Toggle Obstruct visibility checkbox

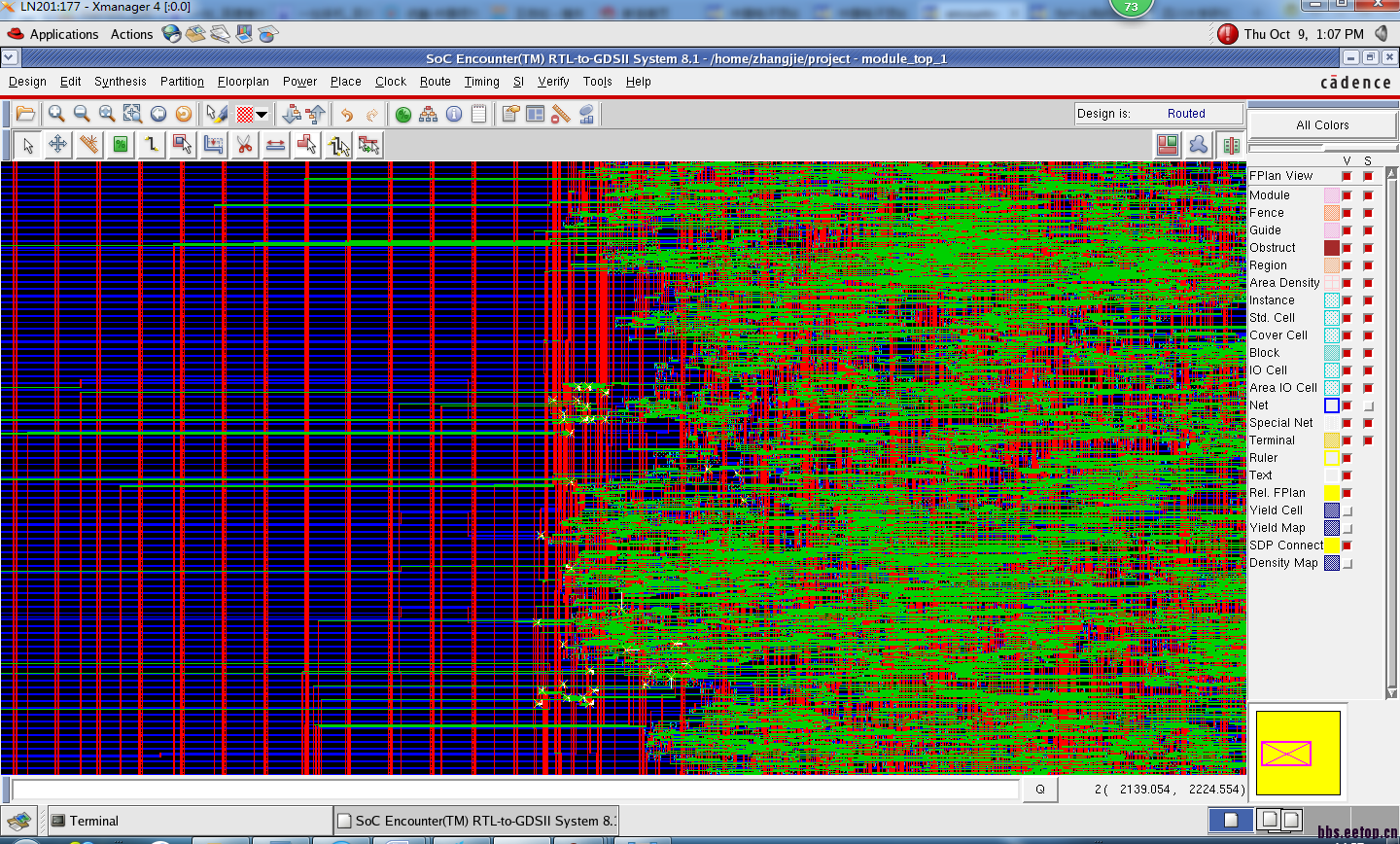click(x=1347, y=248)
